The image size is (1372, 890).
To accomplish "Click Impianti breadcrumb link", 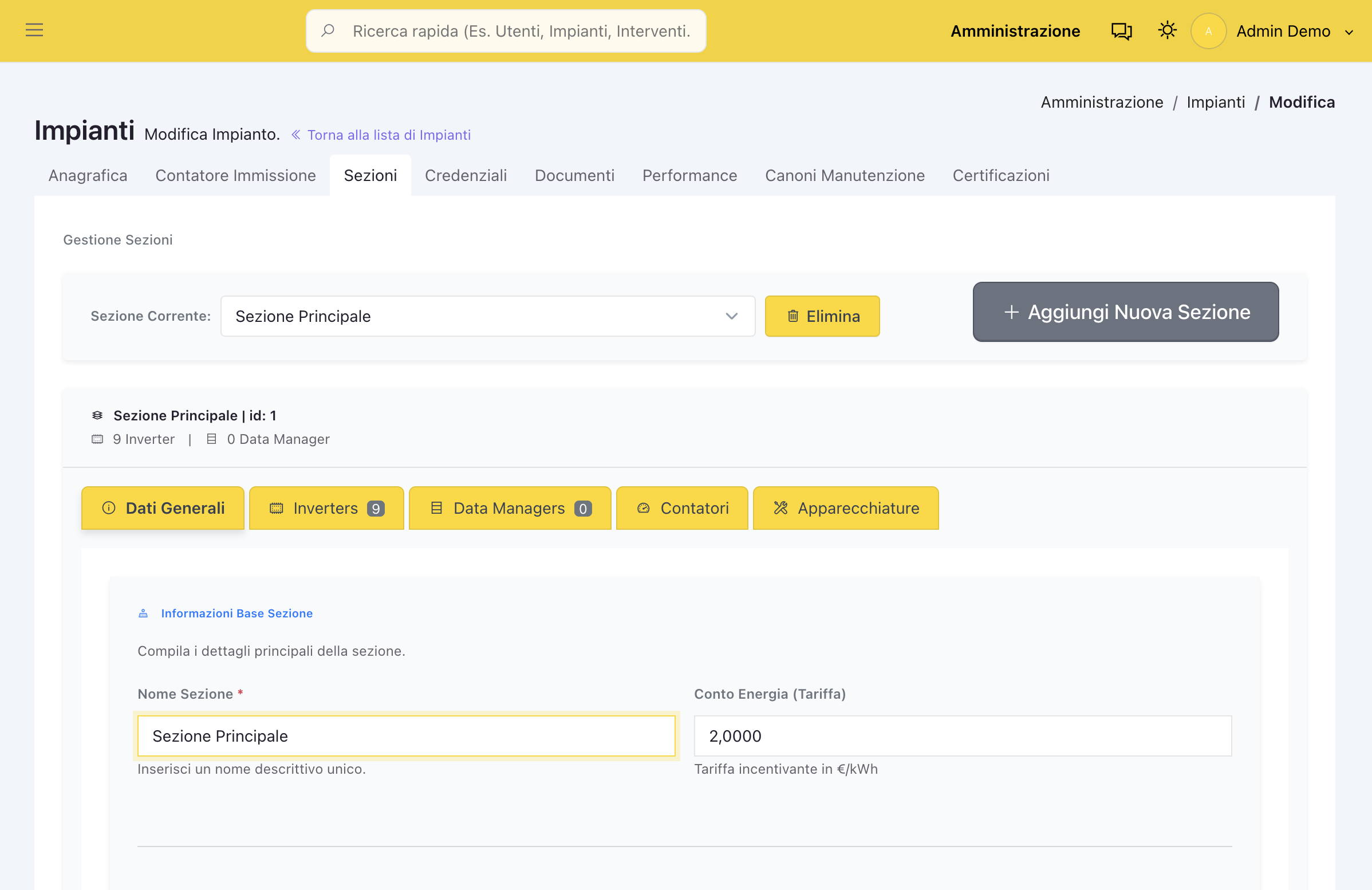I will click(x=1216, y=102).
